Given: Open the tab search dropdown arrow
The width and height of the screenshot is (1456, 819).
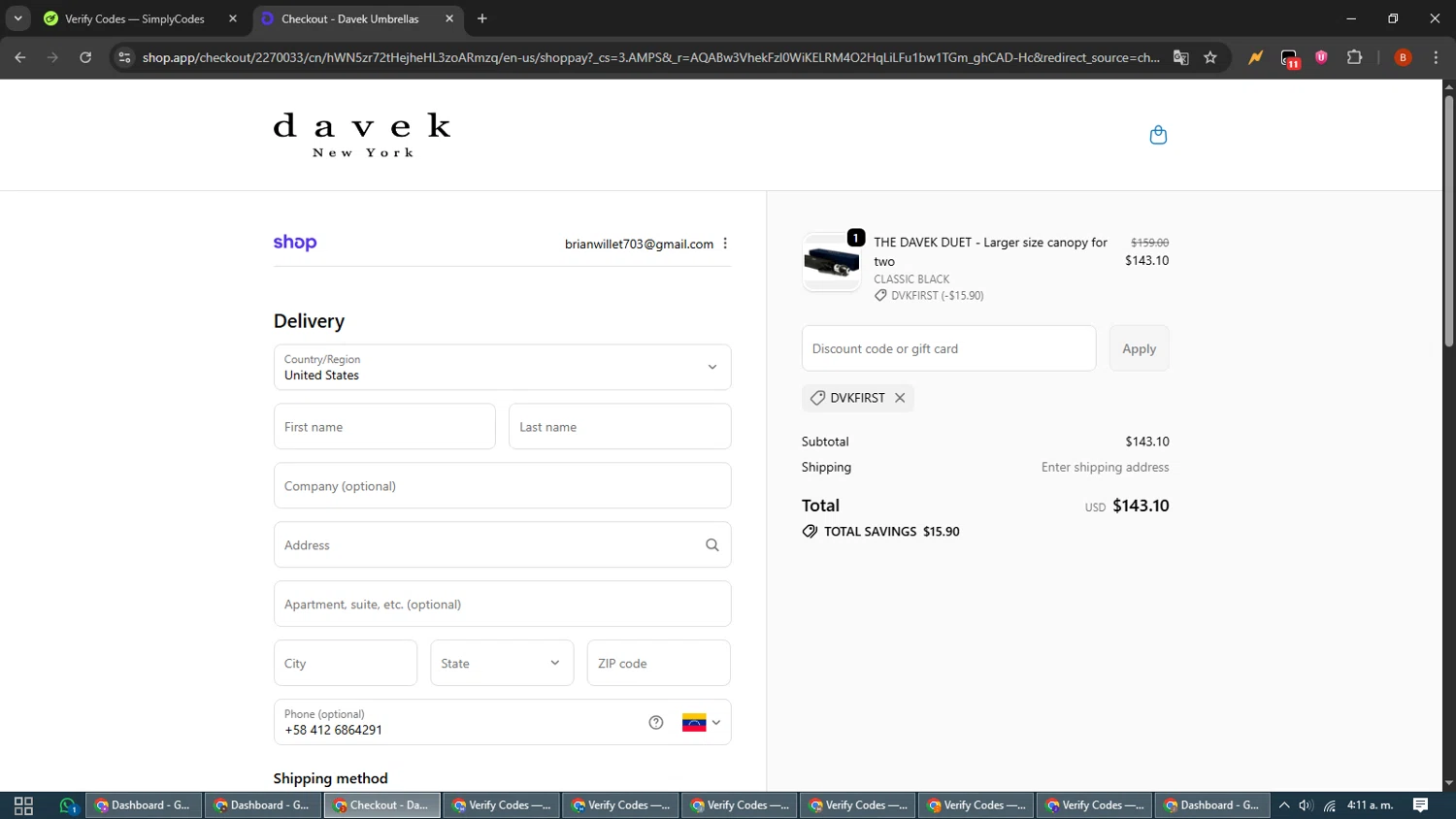Looking at the screenshot, I should pos(17,18).
